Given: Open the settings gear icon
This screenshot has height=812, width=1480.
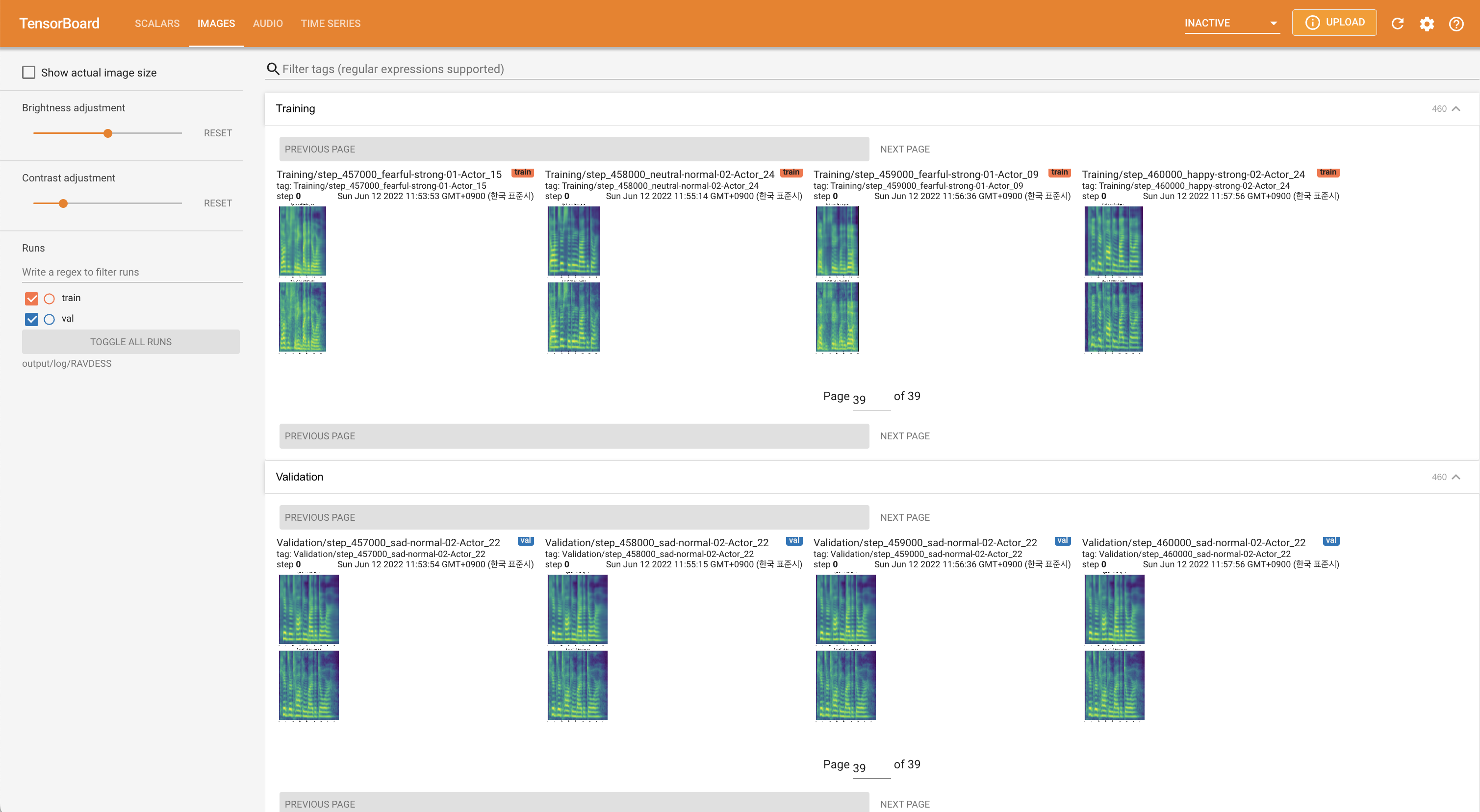Looking at the screenshot, I should 1427,24.
